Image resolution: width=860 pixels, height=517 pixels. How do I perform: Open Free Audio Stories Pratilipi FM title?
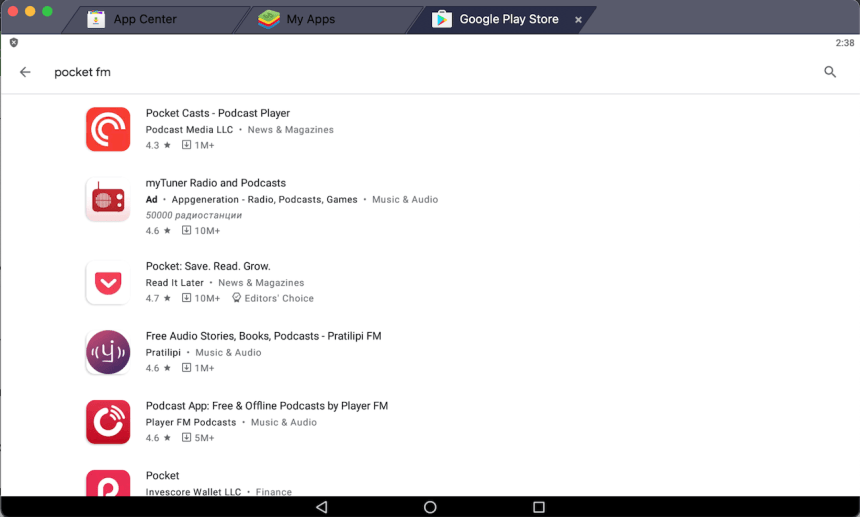pos(263,336)
